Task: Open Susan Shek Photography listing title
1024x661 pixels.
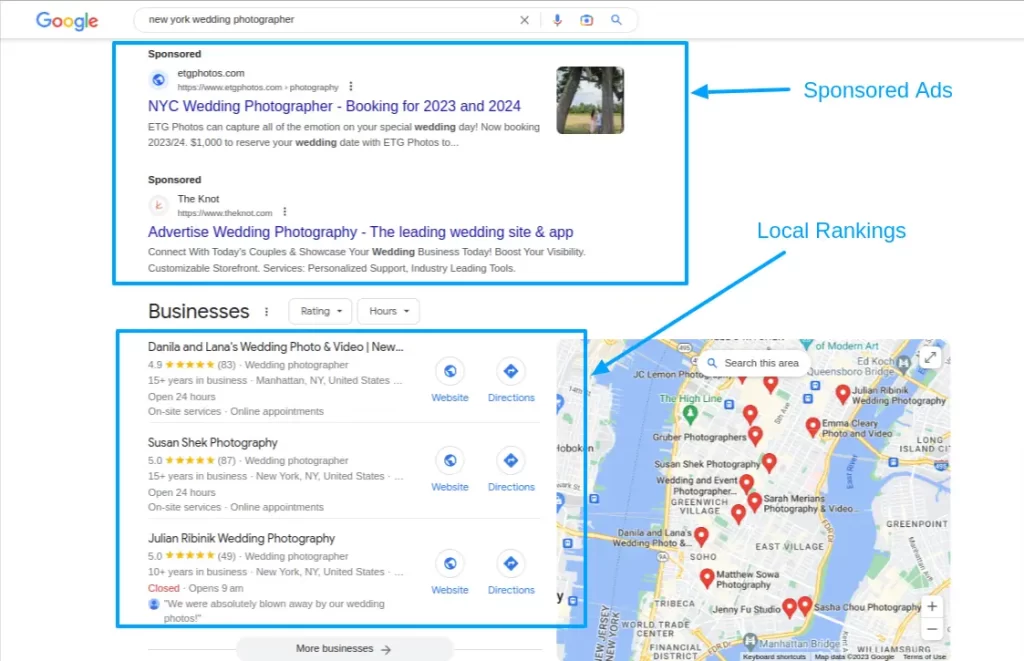Action: [x=212, y=443]
